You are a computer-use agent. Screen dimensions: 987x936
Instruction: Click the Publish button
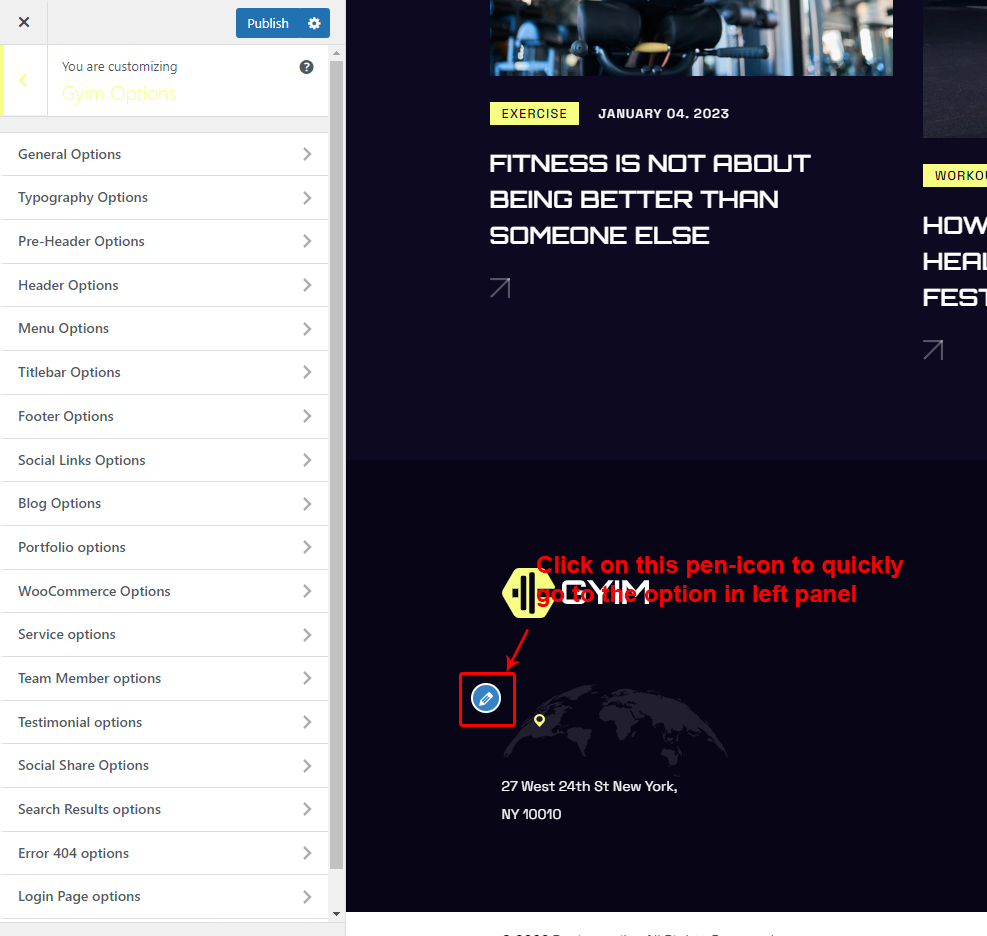267,23
